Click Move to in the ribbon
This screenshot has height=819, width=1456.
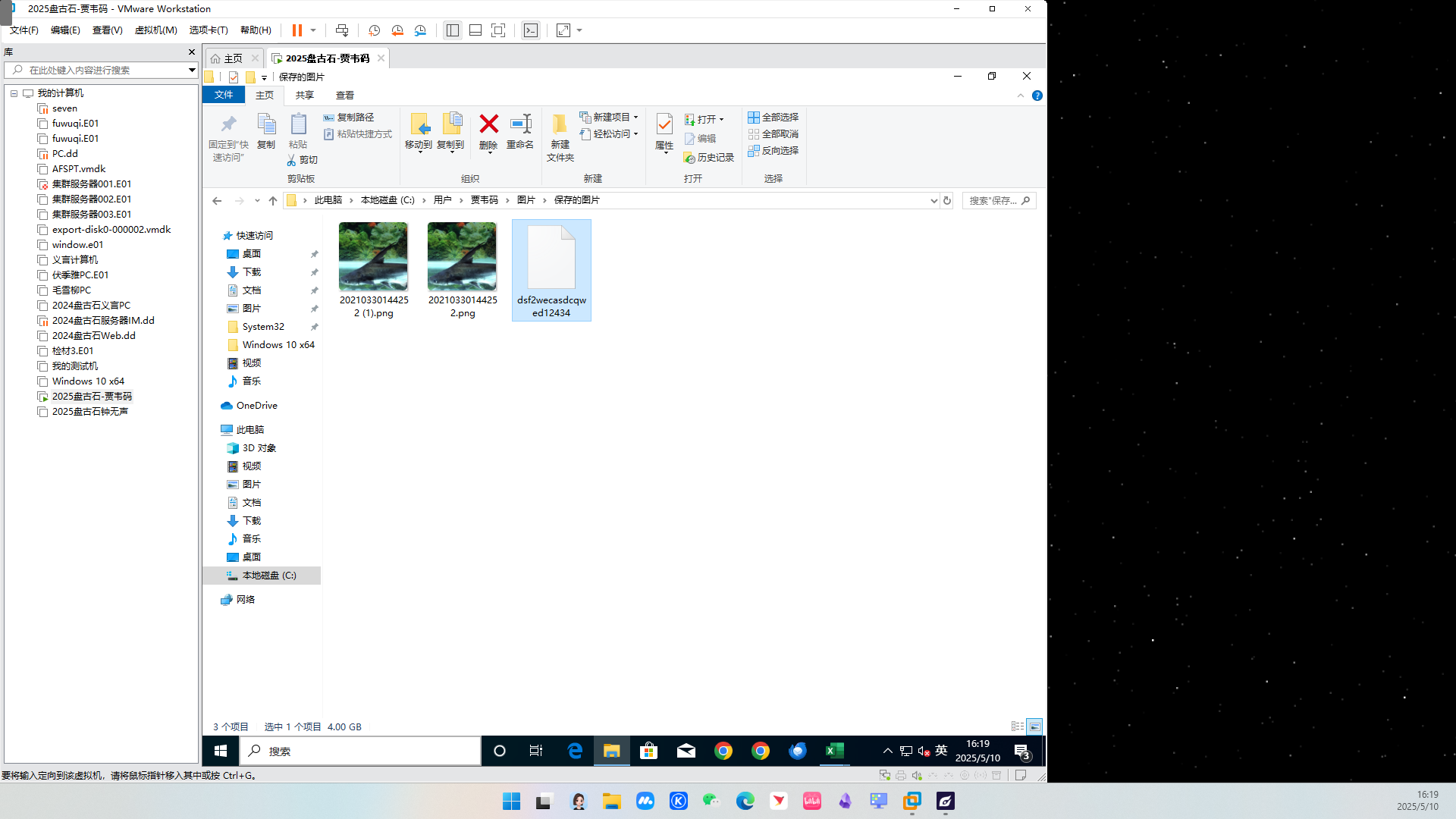pos(419,132)
